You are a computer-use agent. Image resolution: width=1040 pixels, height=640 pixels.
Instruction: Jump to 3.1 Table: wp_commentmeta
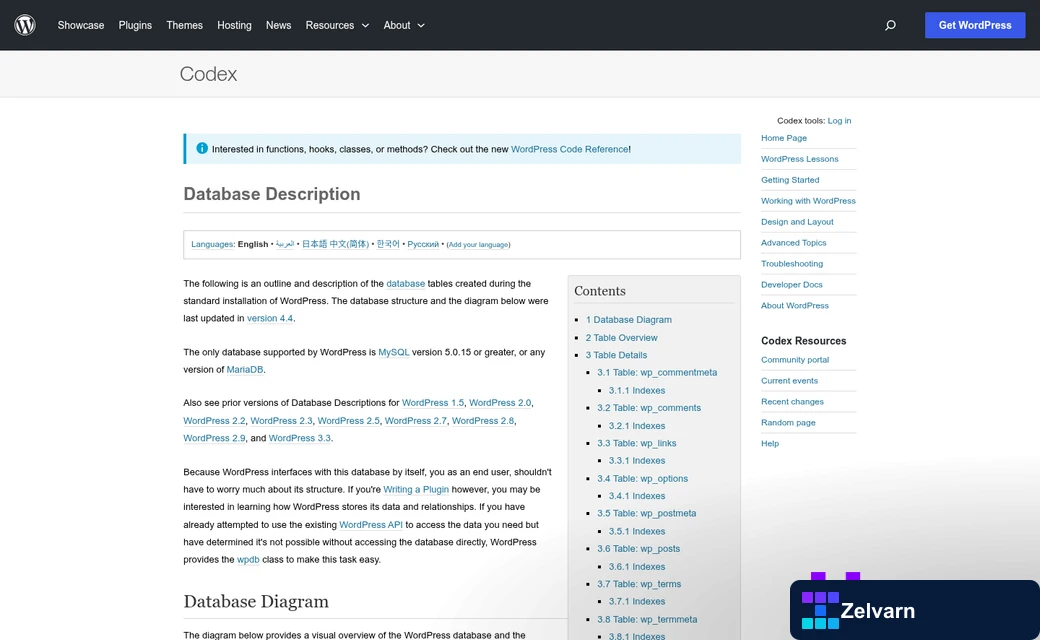click(657, 373)
